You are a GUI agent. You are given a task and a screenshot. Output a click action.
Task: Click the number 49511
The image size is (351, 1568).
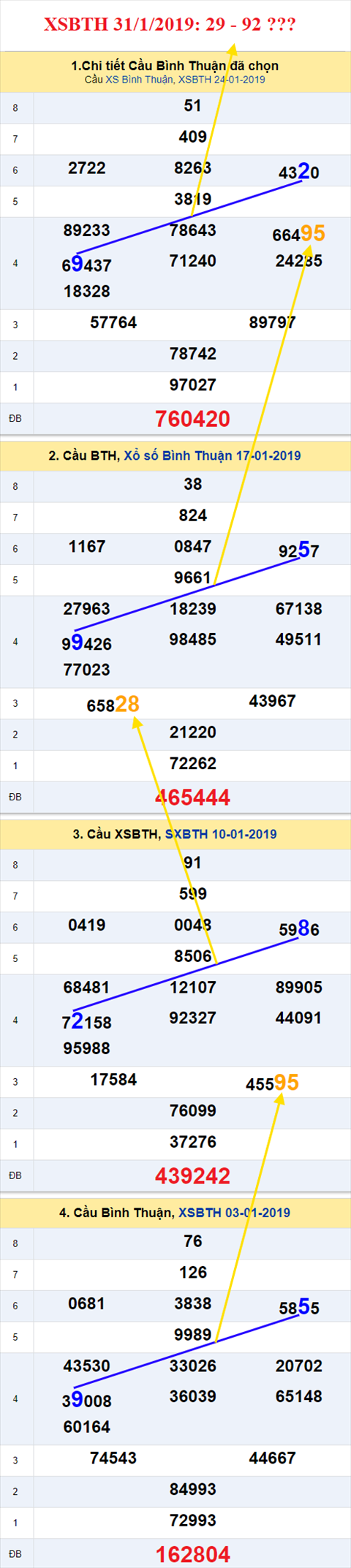(x=299, y=640)
